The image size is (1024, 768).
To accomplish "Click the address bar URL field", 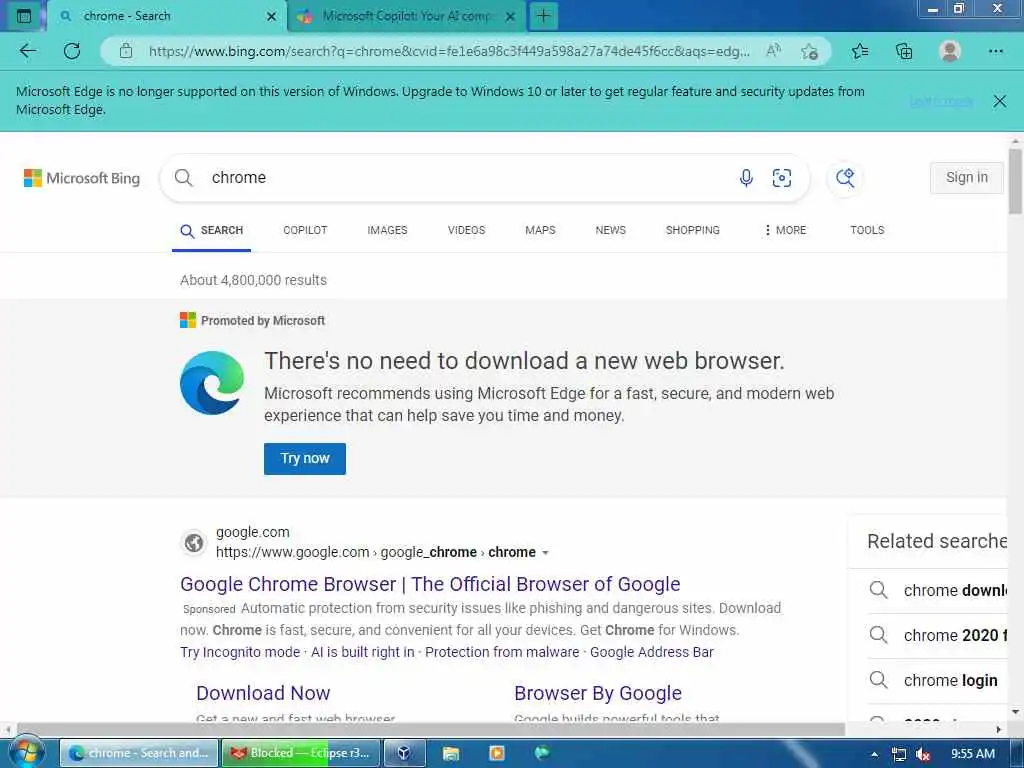I will [x=449, y=51].
